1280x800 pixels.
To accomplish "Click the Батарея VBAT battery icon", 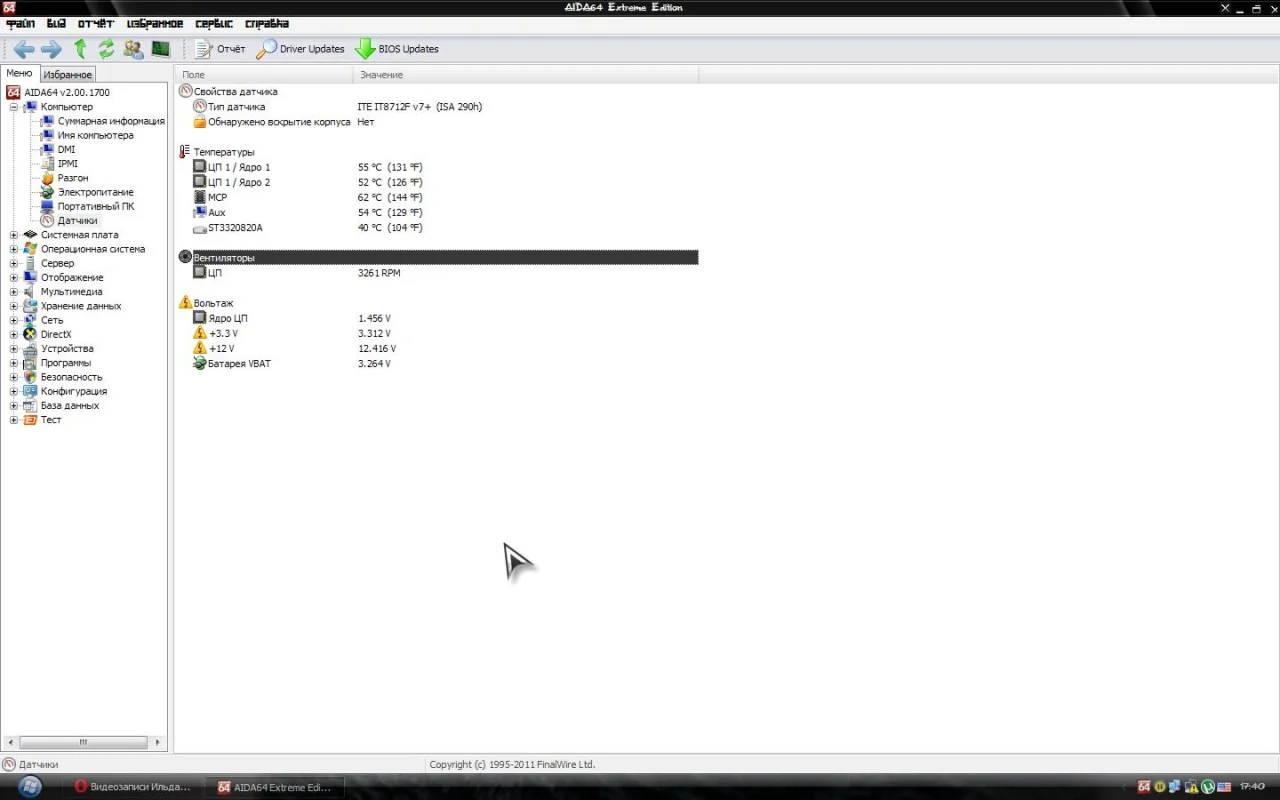I will click(x=200, y=364).
